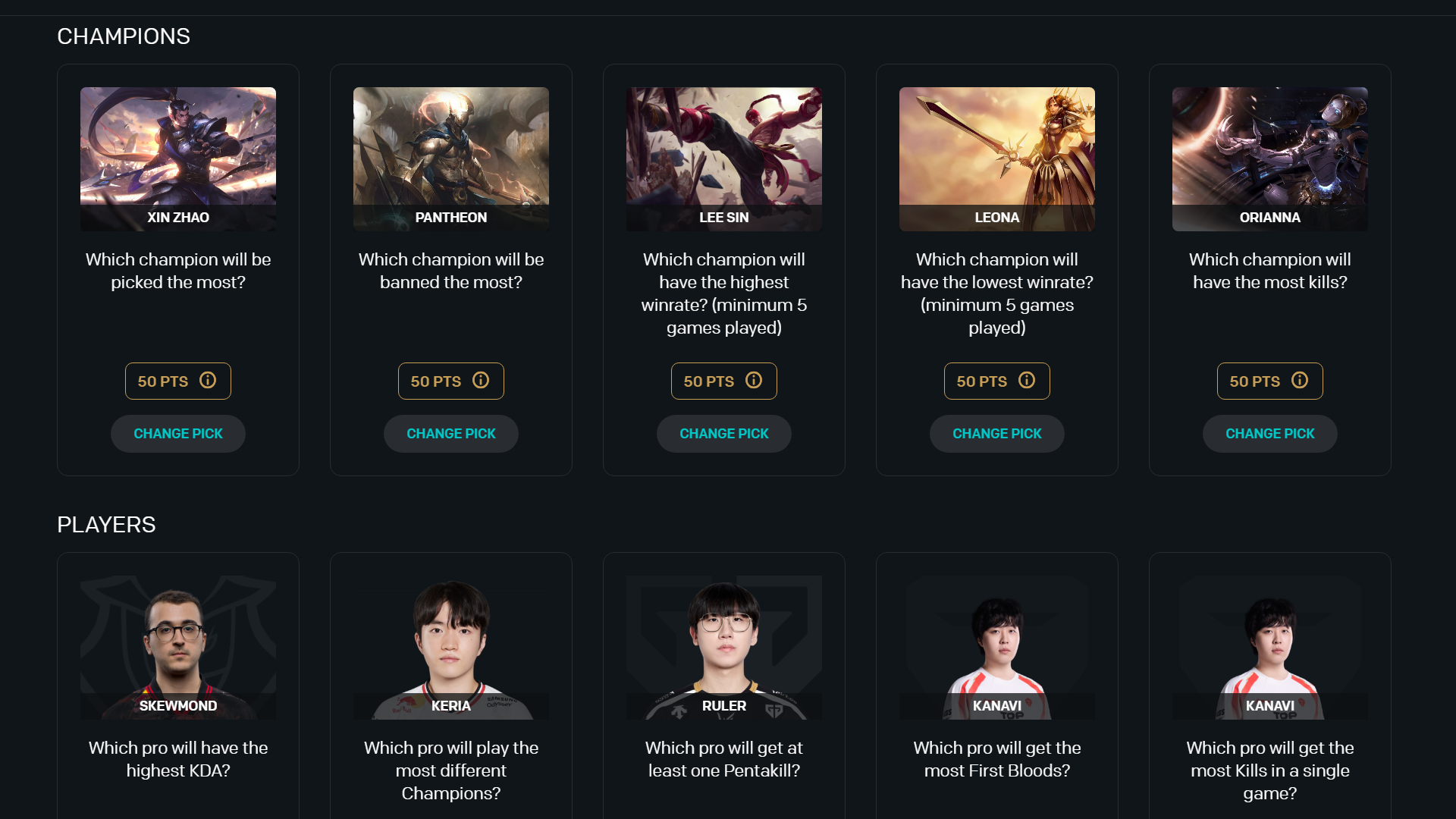Click info icon on Xin Zhao points badge
Viewport: 1456px width, 819px height.
208,381
